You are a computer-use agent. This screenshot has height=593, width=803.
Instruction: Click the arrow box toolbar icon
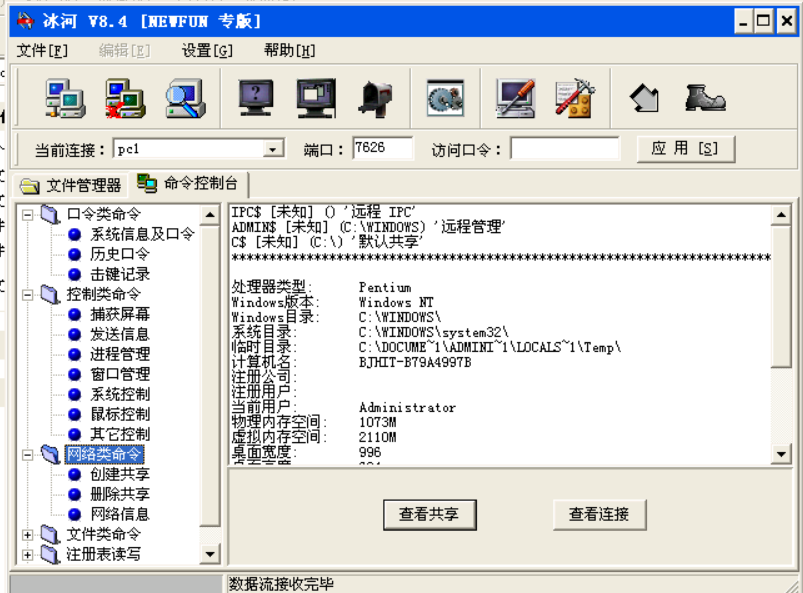pyautogui.click(x=644, y=98)
